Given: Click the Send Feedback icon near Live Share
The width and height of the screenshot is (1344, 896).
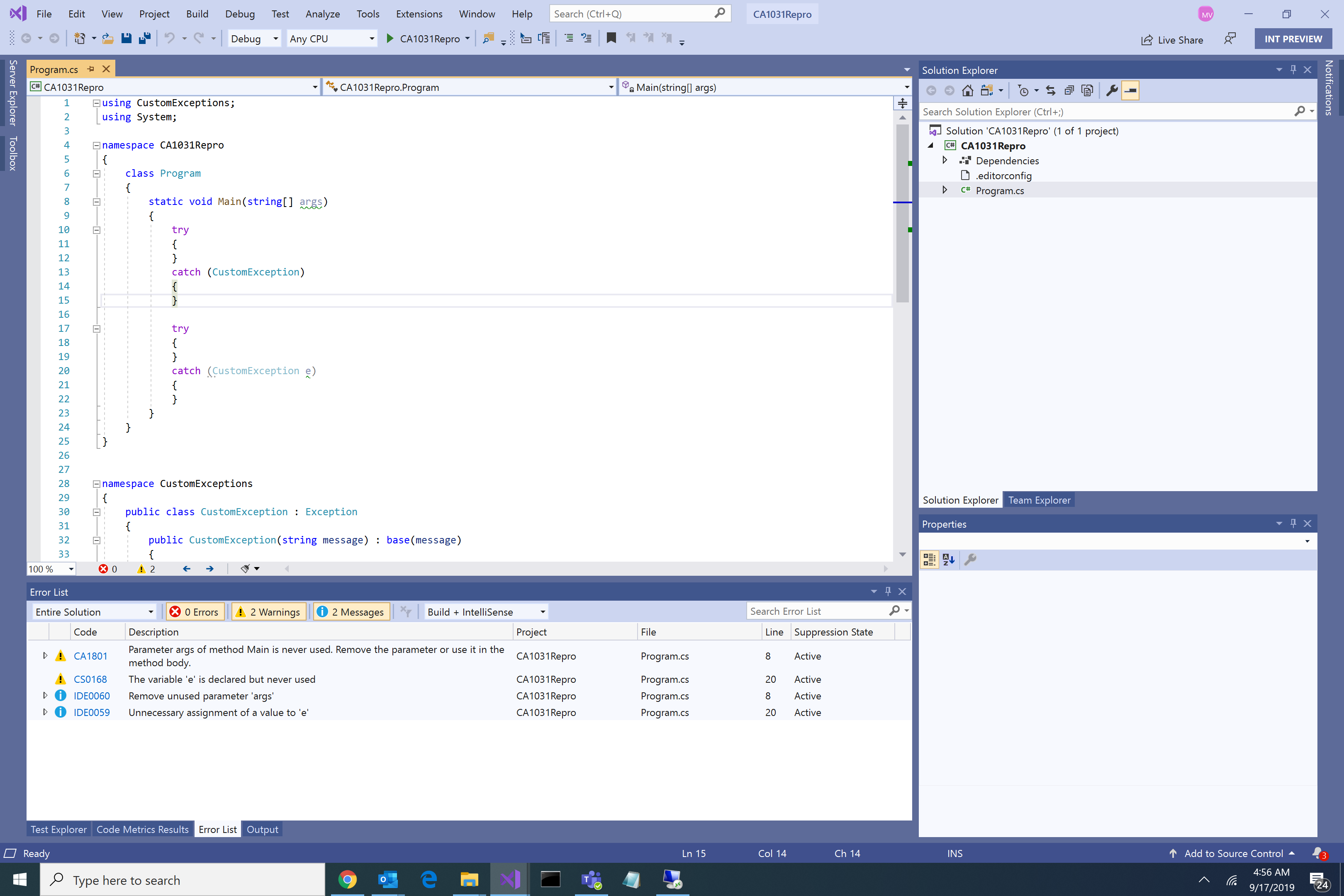Looking at the screenshot, I should 1230,39.
